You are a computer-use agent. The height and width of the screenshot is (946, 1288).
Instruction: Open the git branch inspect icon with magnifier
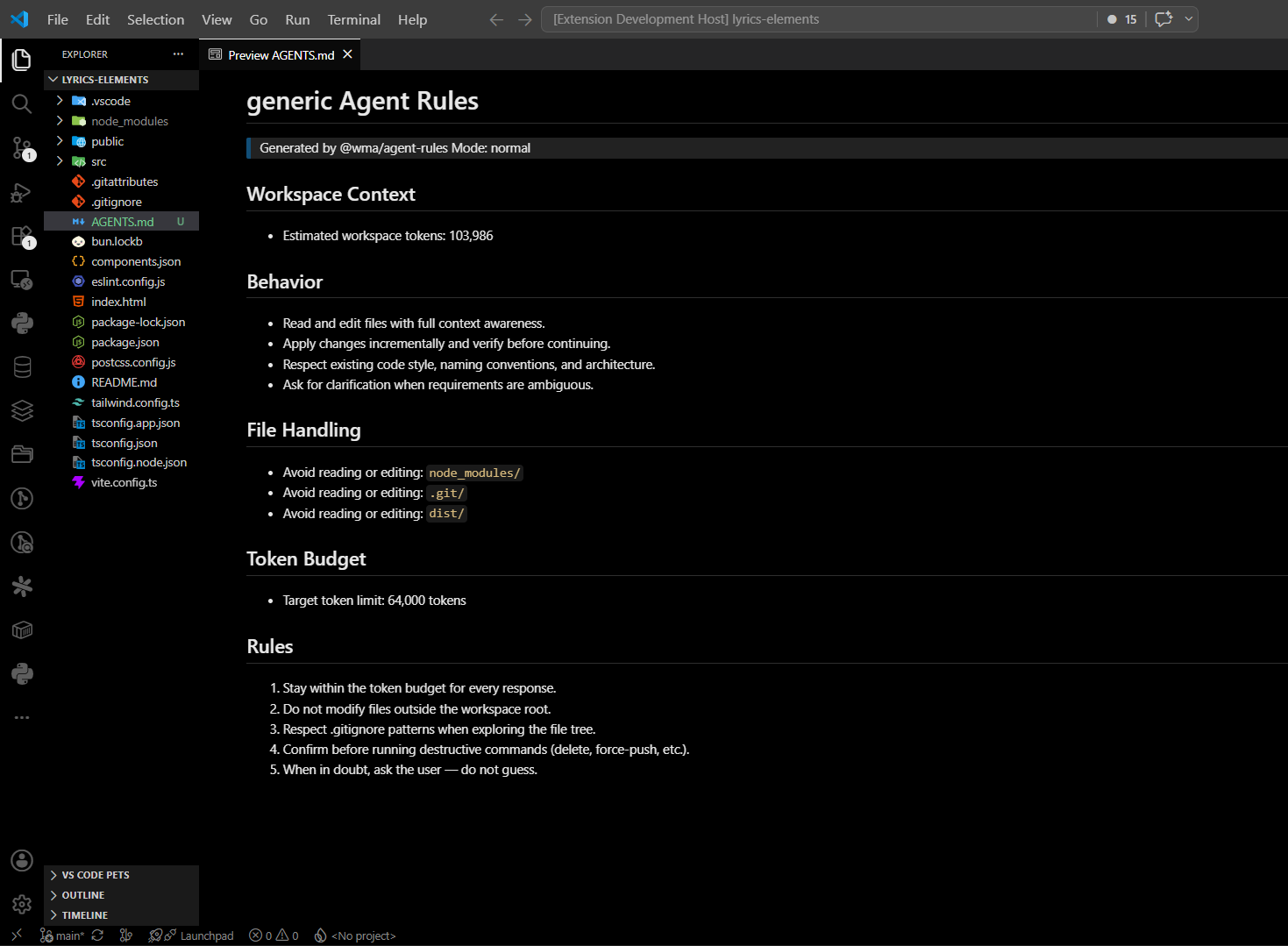tap(22, 543)
